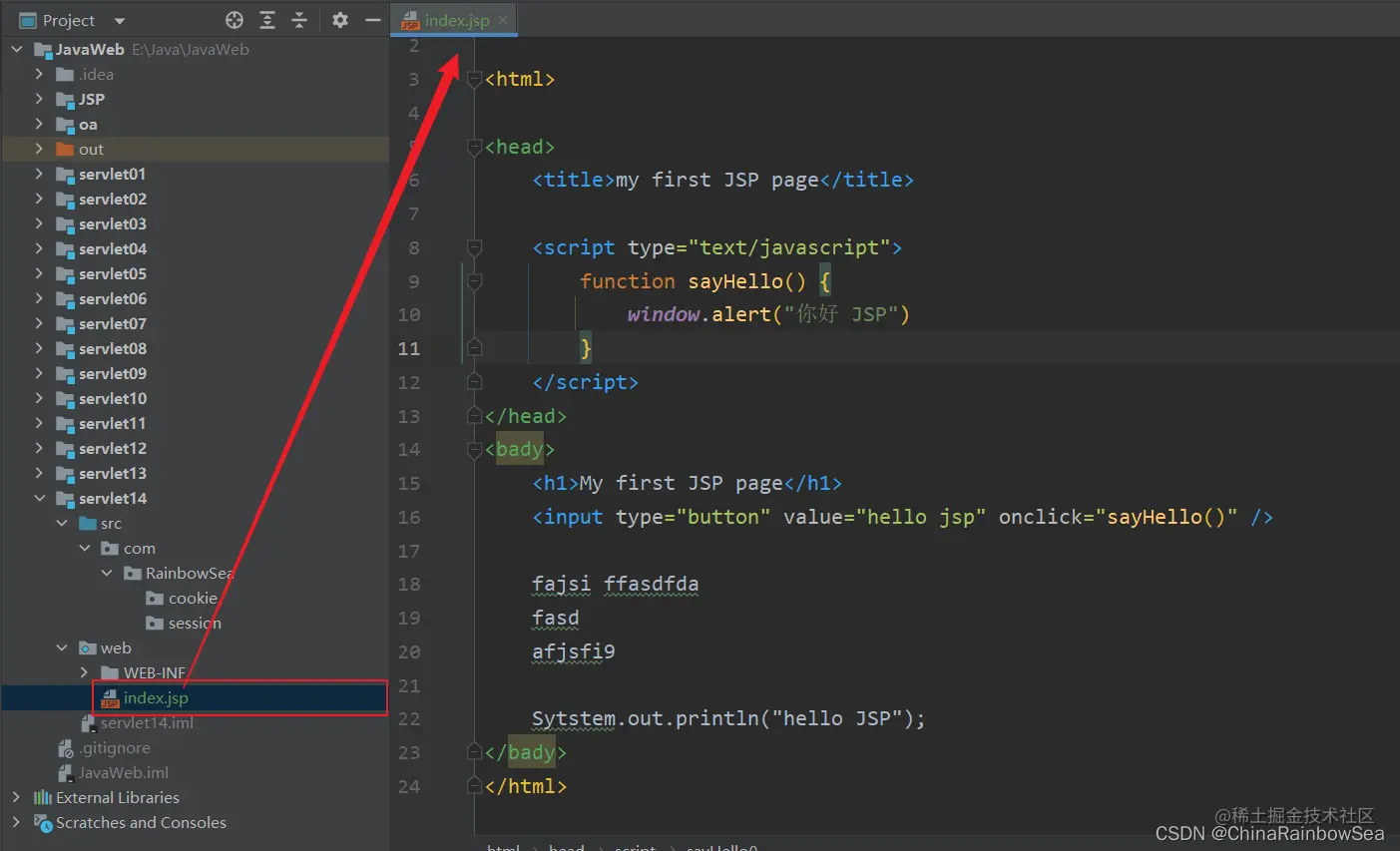
Task: Place cursor on 'sayHello()' onclick value line 16
Action: 1166,517
